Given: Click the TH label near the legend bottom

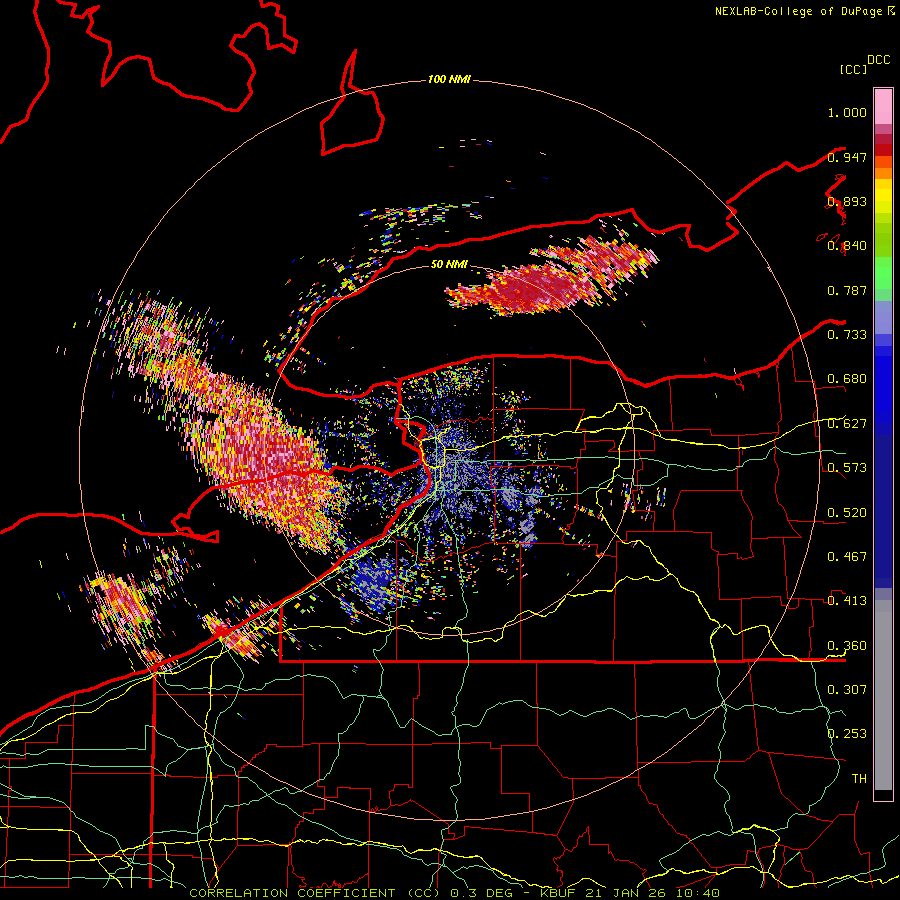Looking at the screenshot, I should pyautogui.click(x=859, y=779).
